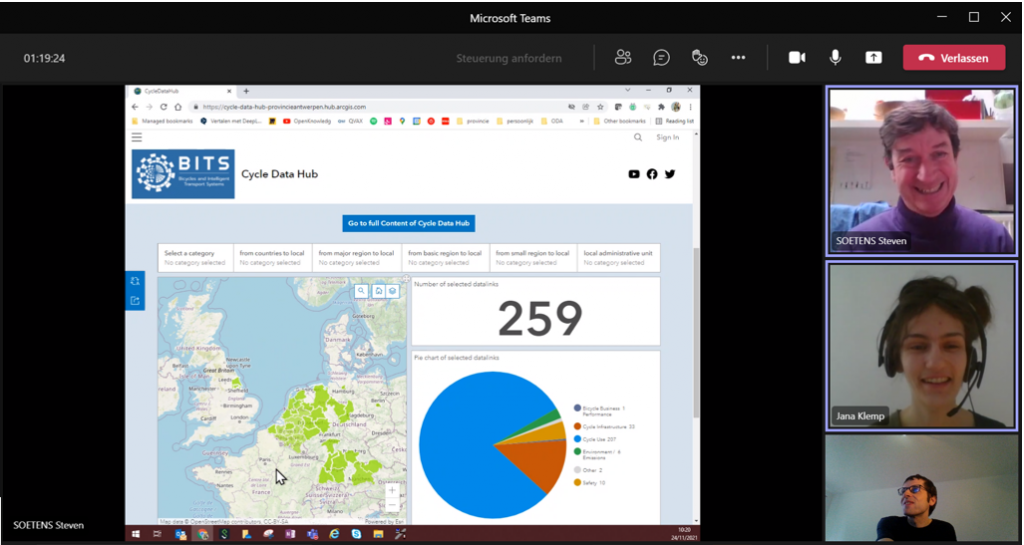This screenshot has width=1024, height=545.
Task: Open Skype from the shared taskbar
Action: click(x=356, y=534)
